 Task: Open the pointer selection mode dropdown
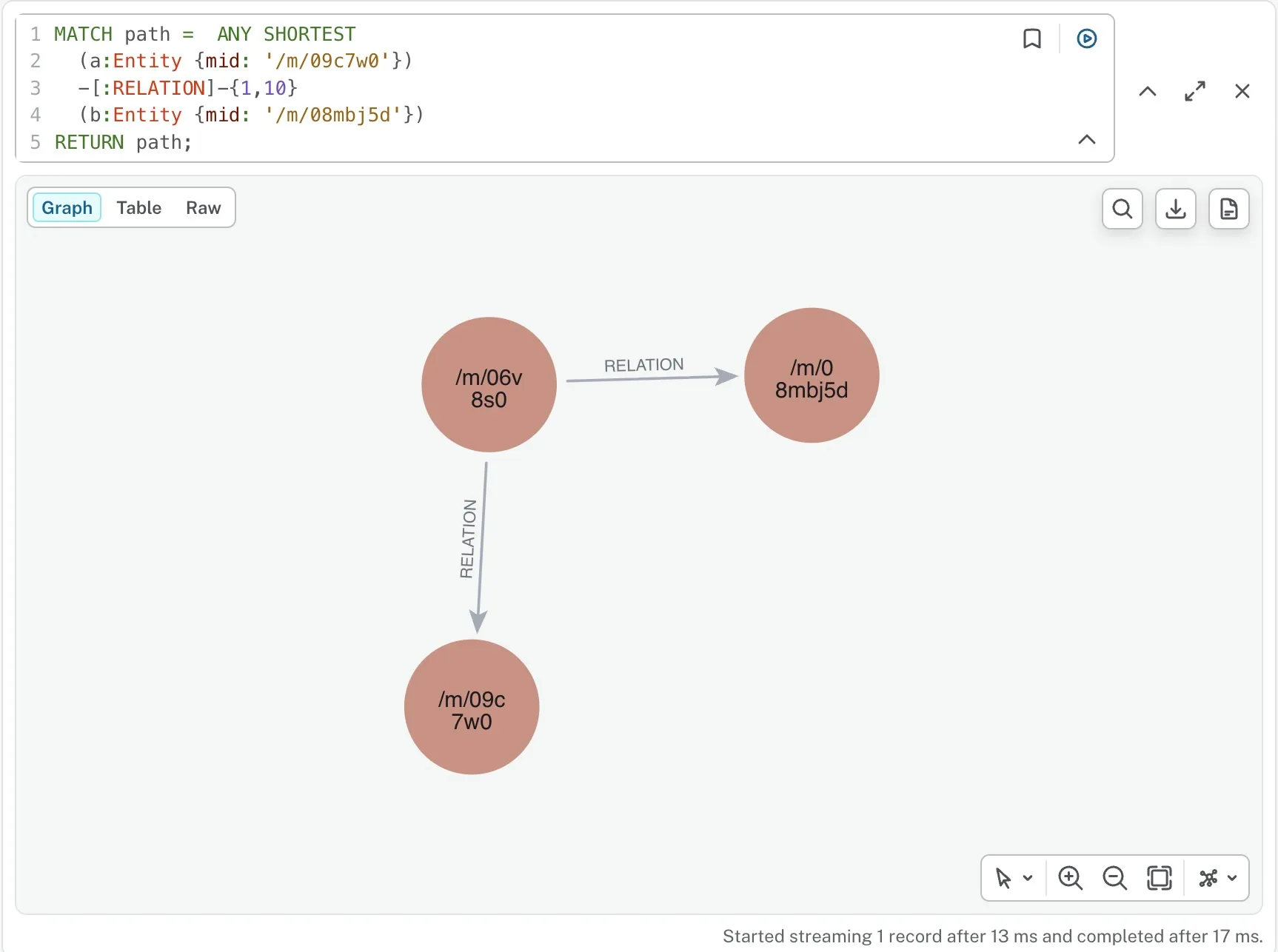click(1013, 878)
